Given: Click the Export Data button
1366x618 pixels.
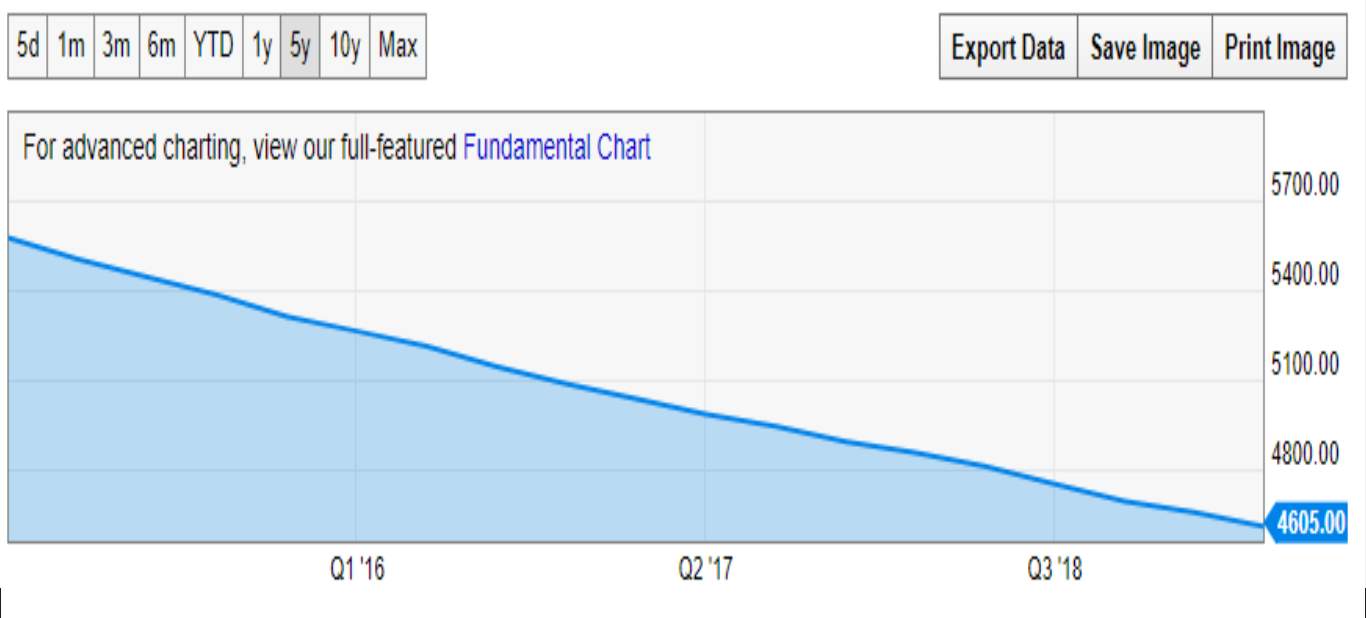Looking at the screenshot, I should (1008, 47).
